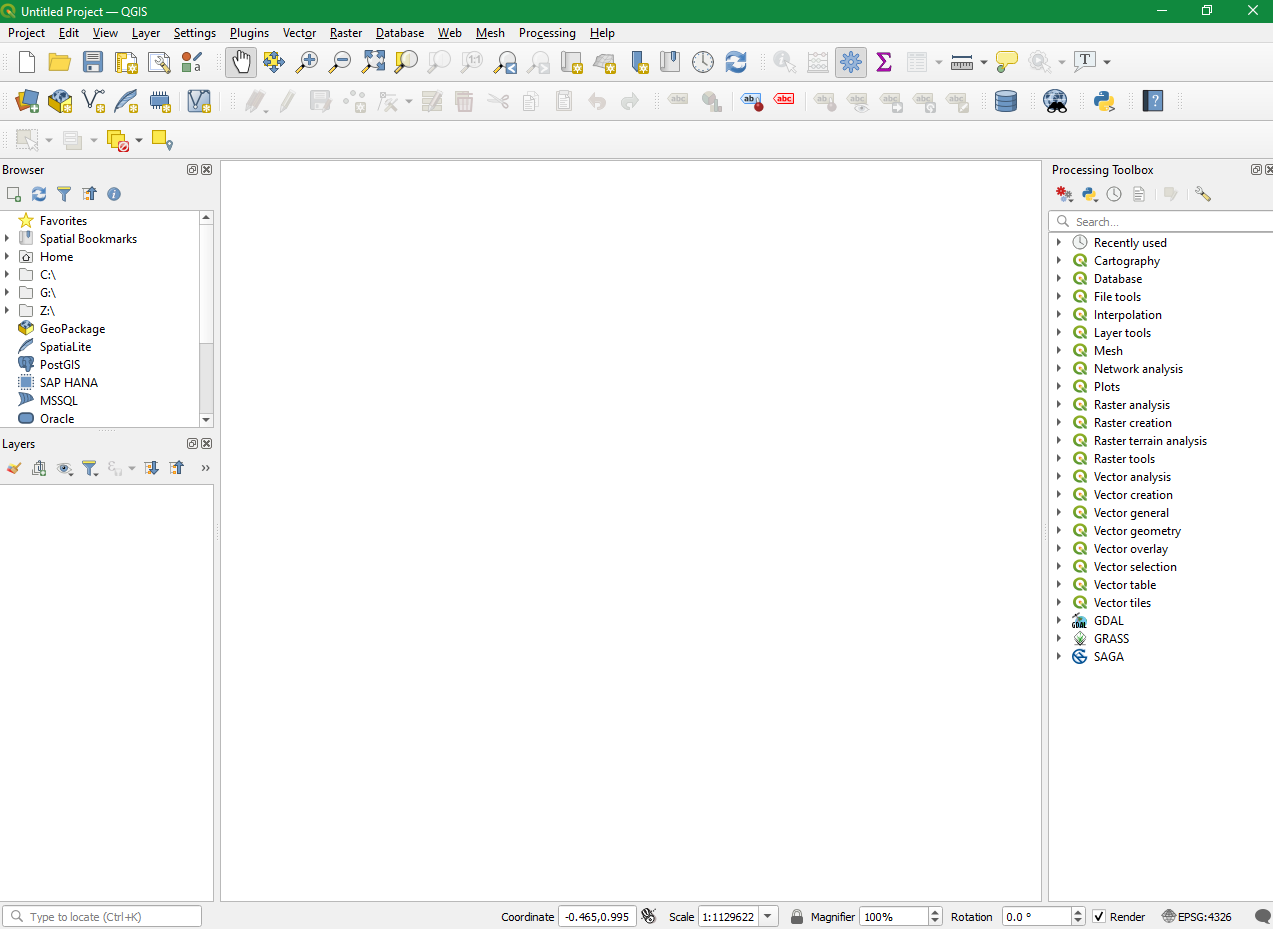
Task: Close the Browser panel
Action: [206, 170]
